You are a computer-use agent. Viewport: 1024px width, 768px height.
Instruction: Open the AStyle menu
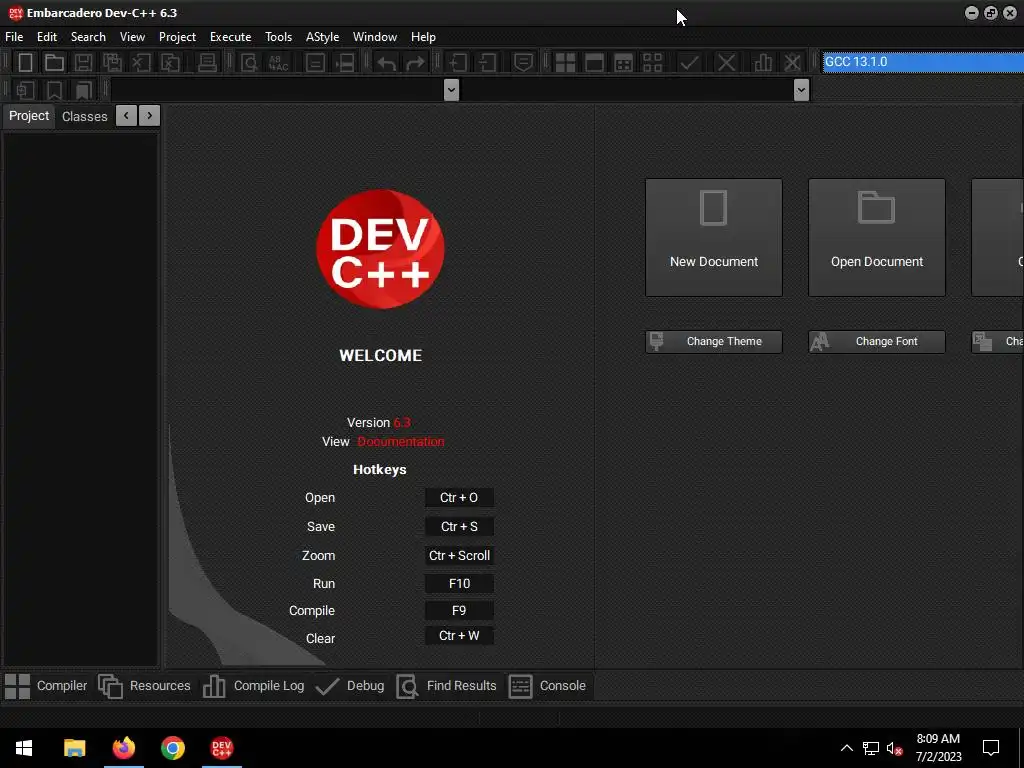point(323,37)
